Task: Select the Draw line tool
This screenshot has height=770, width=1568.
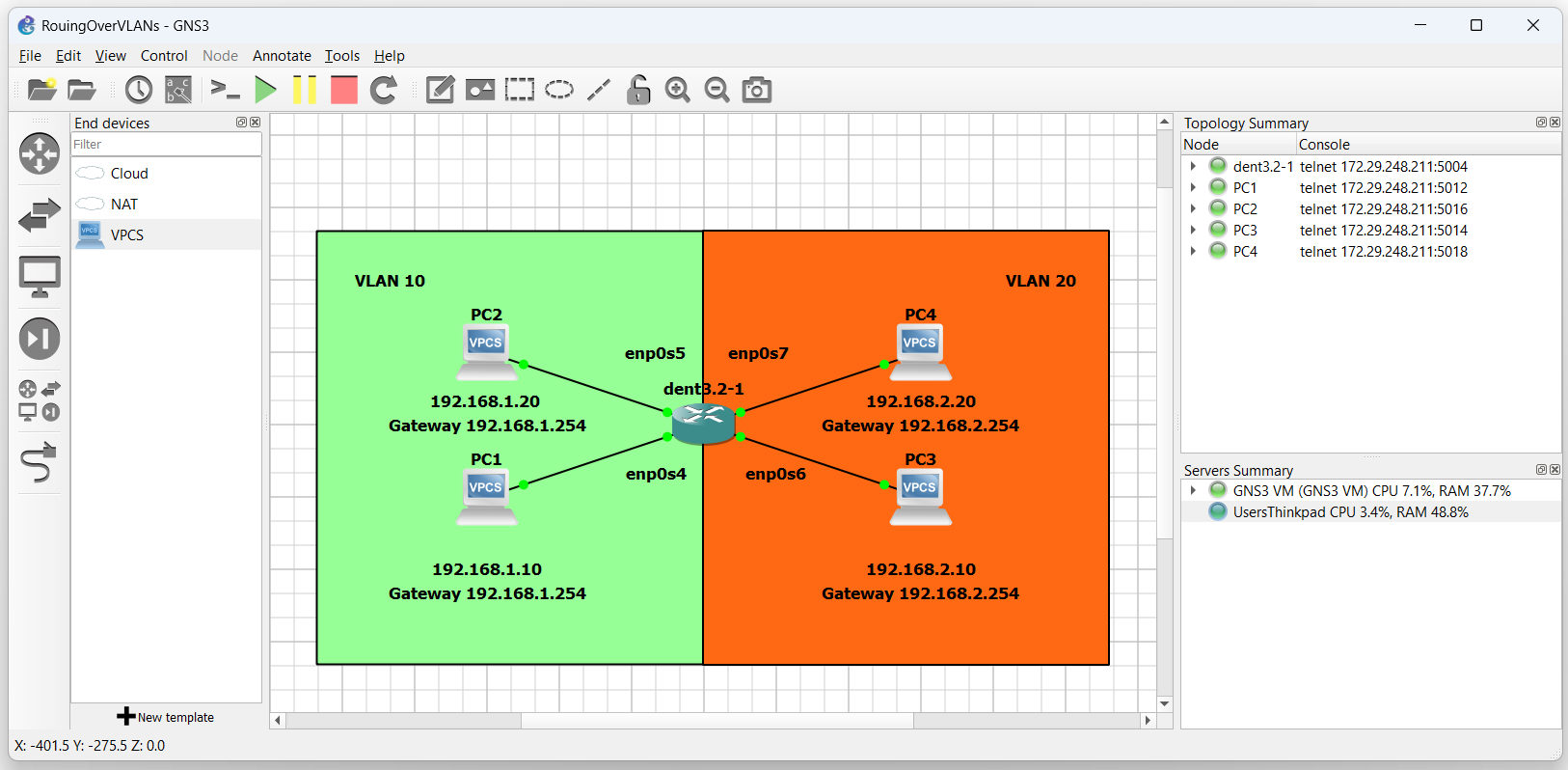Action: pos(599,90)
